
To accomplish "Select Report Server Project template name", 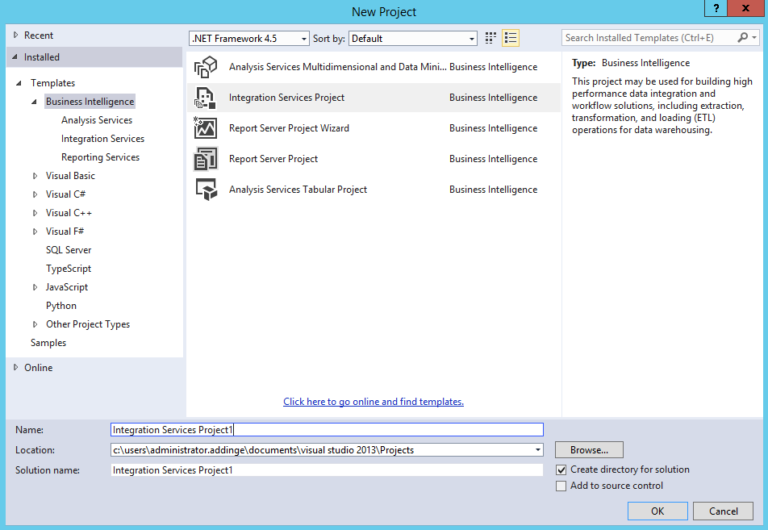I will [273, 159].
